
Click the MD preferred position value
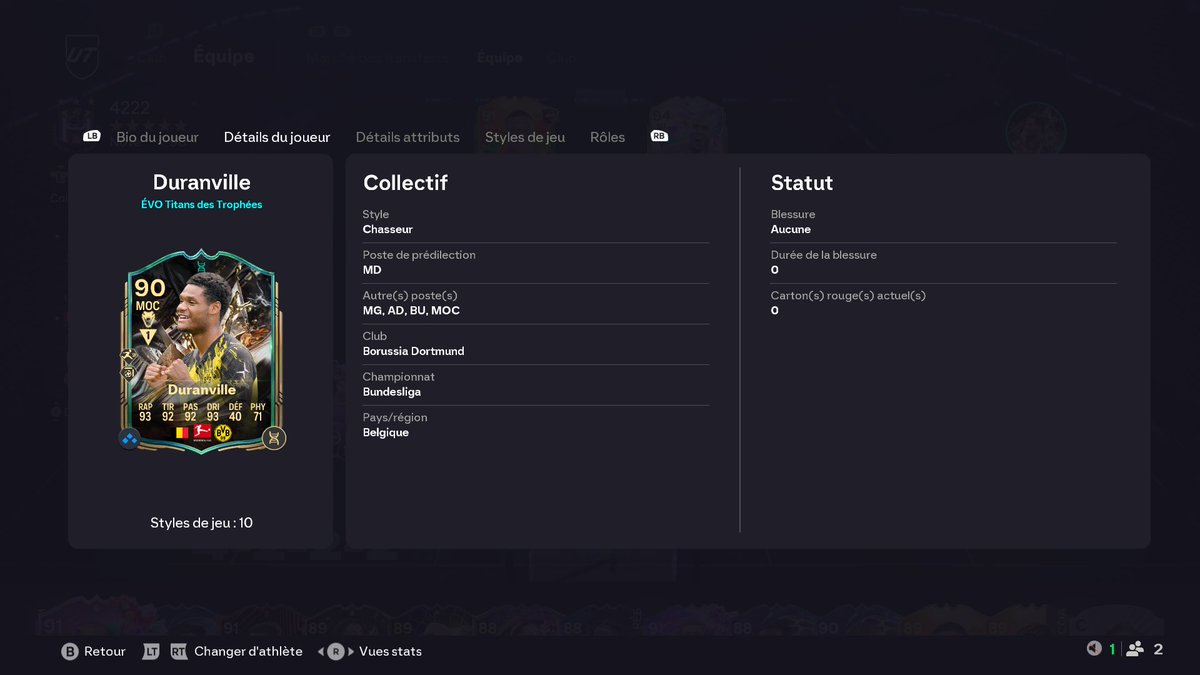[x=372, y=270]
